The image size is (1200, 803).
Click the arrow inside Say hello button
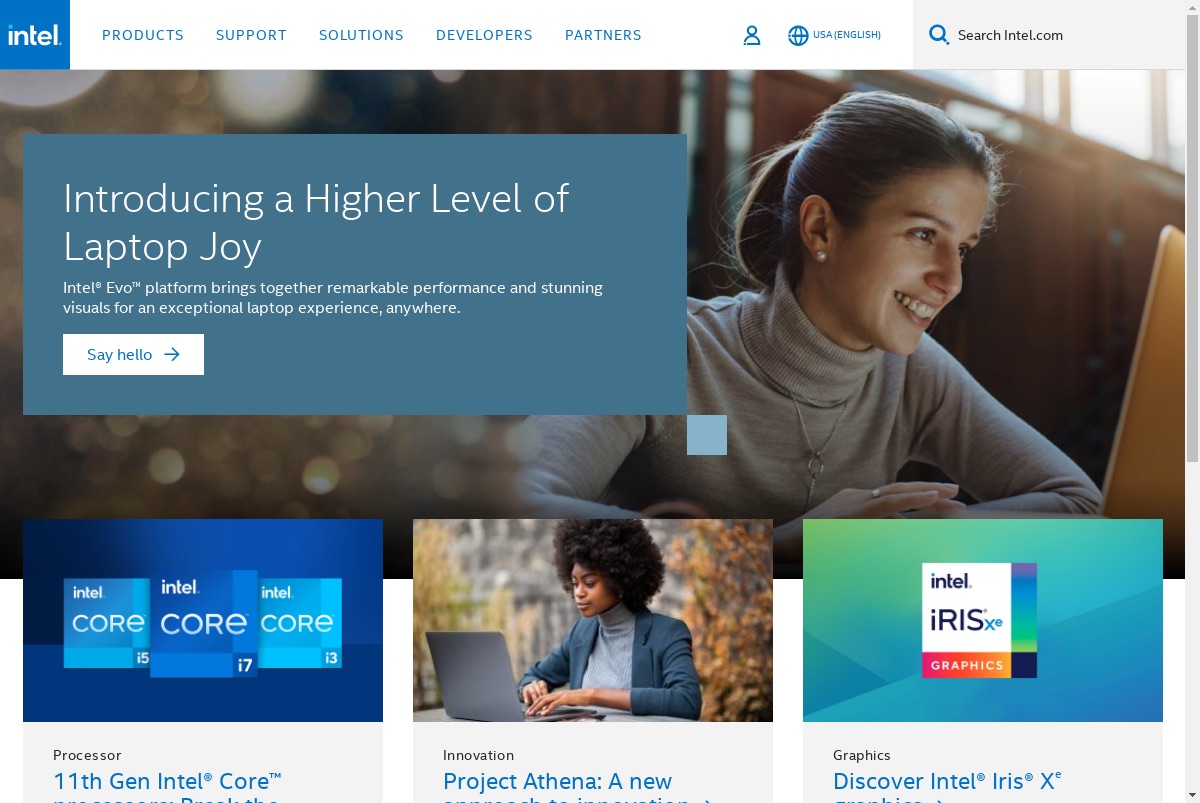172,354
